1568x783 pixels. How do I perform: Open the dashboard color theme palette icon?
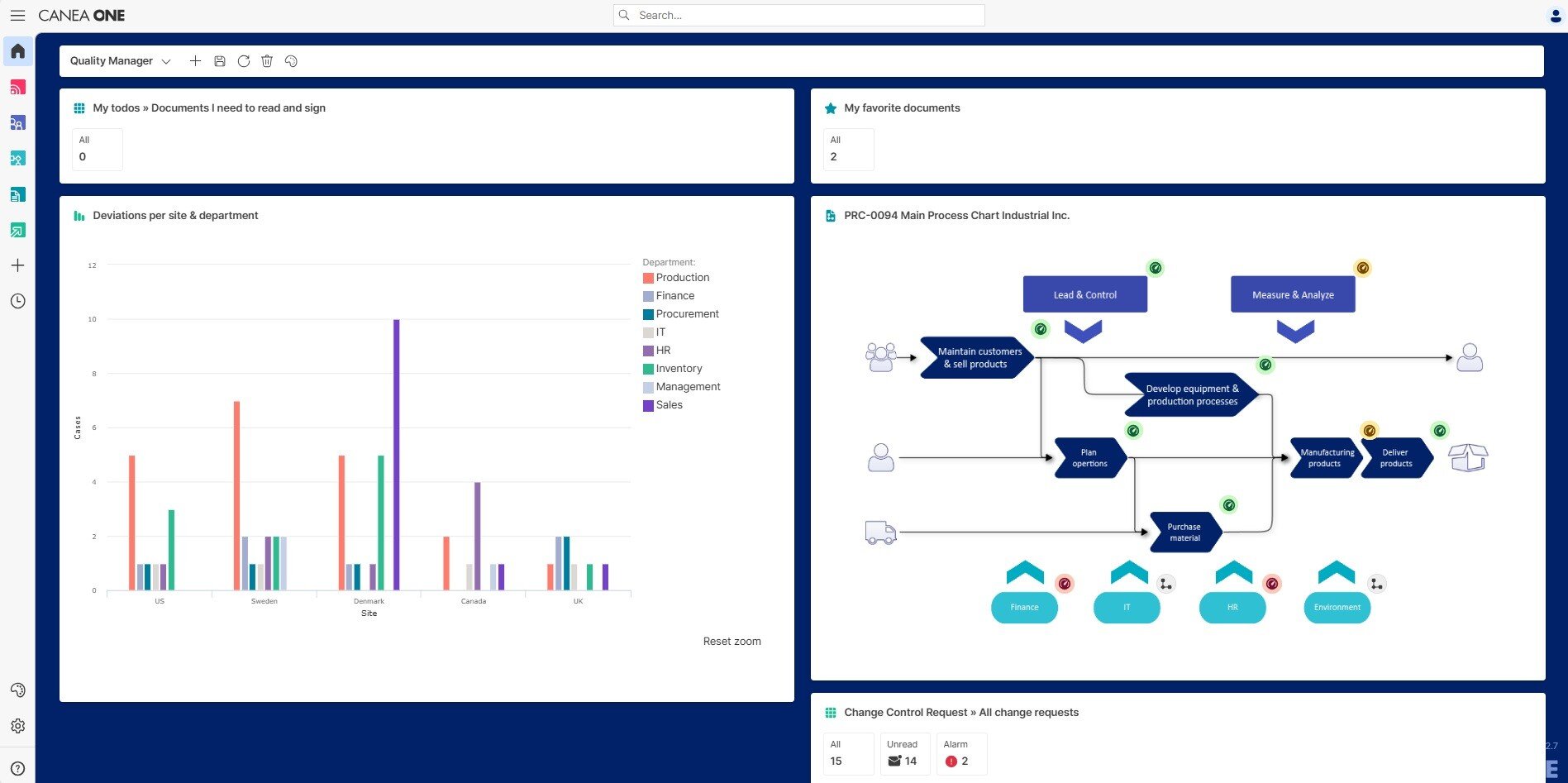pos(291,60)
